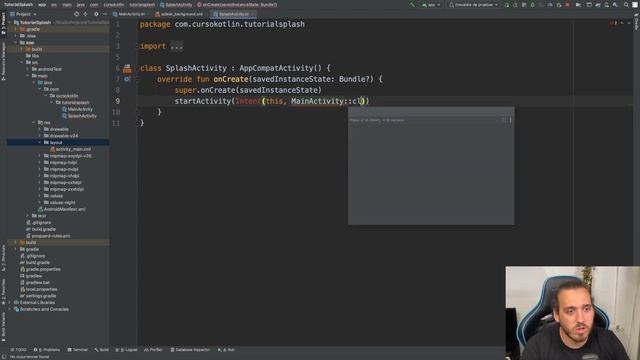The image size is (640, 360).
Task: Click the package name on line 1
Action: [240, 24]
